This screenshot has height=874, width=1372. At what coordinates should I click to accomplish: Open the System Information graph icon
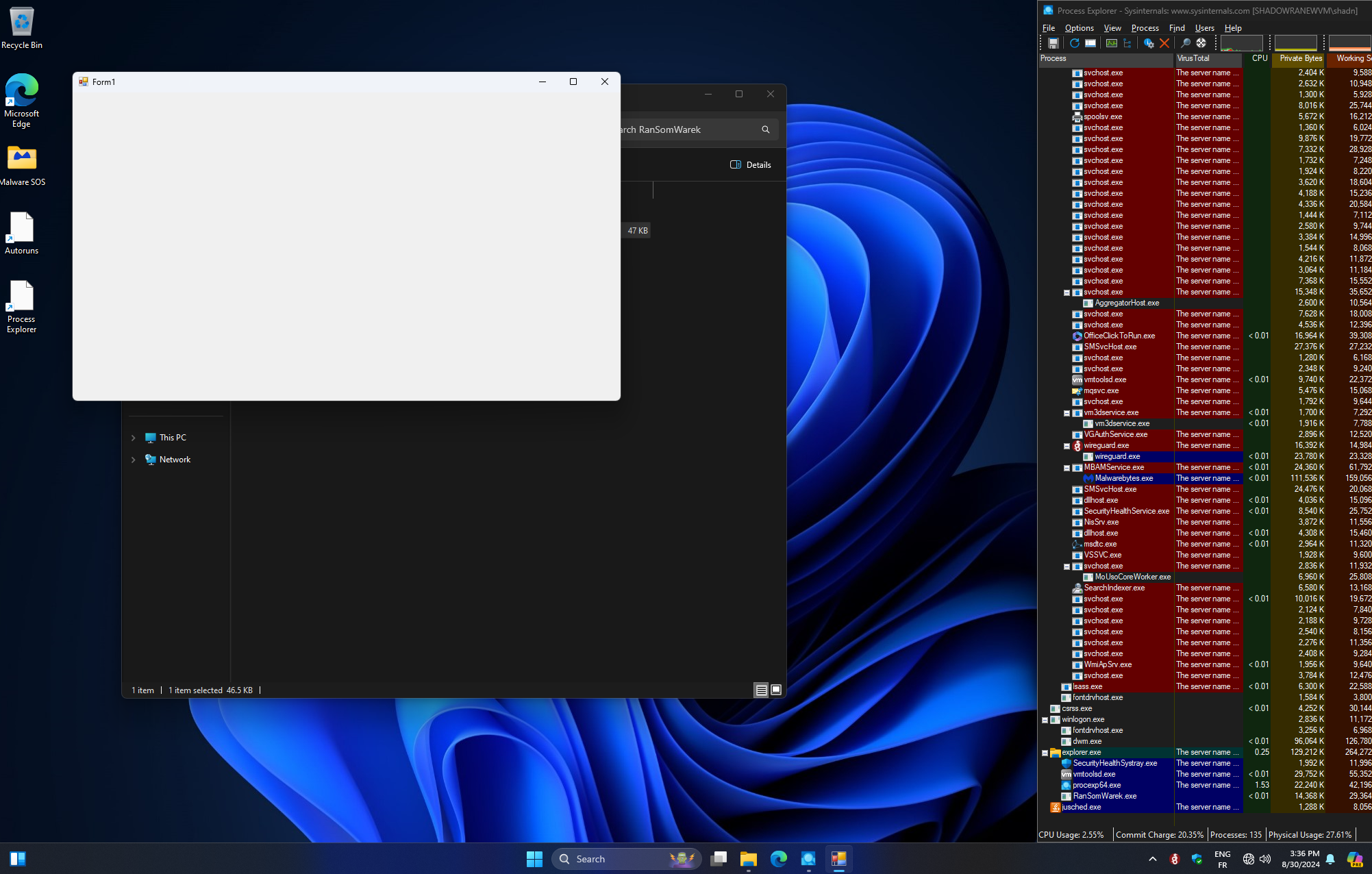[1111, 43]
